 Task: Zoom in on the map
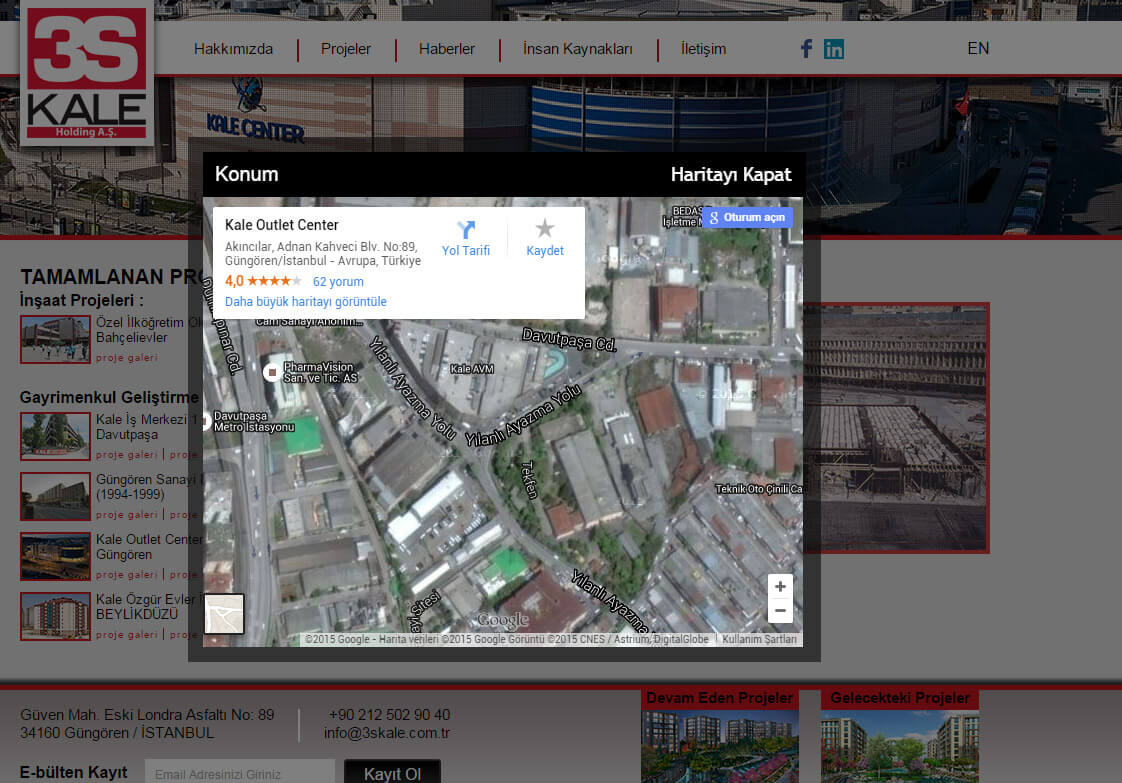[x=780, y=586]
